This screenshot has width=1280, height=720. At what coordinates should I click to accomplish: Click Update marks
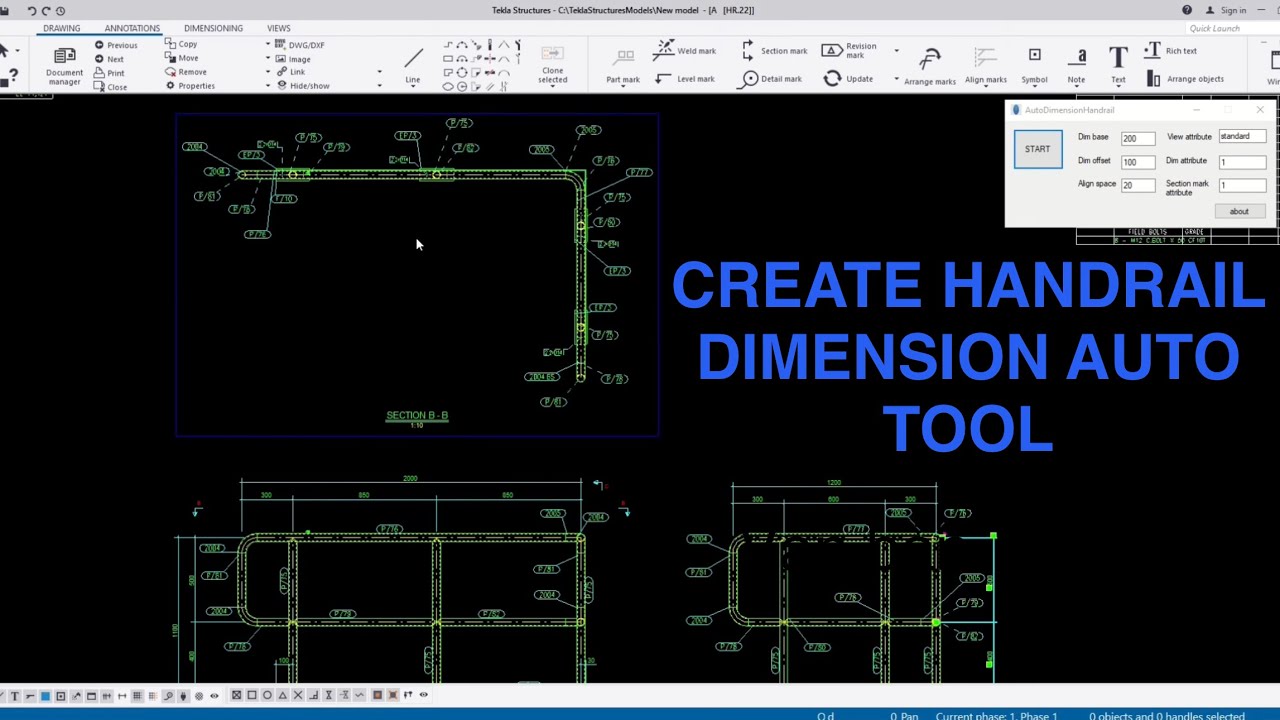(848, 78)
